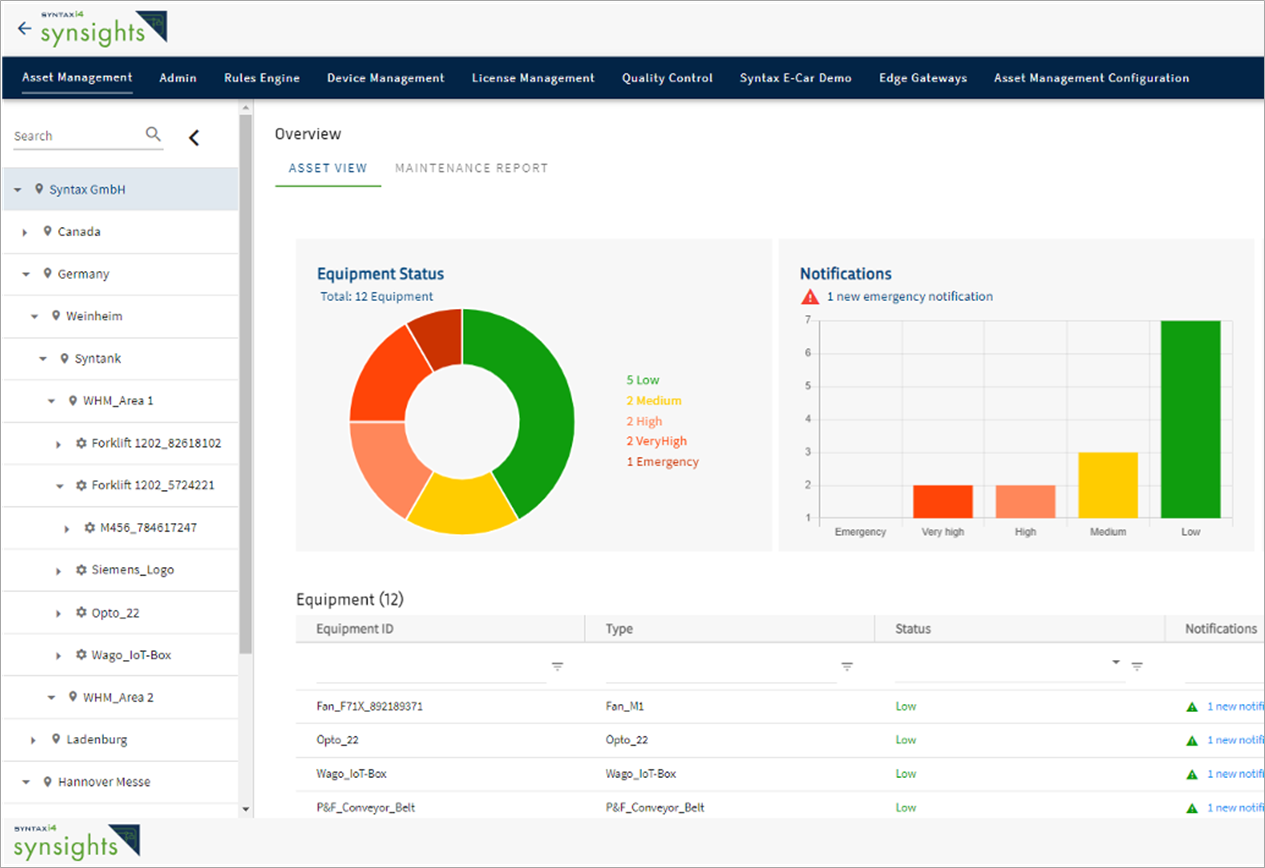Expand the Canada tree node

pos(25,232)
